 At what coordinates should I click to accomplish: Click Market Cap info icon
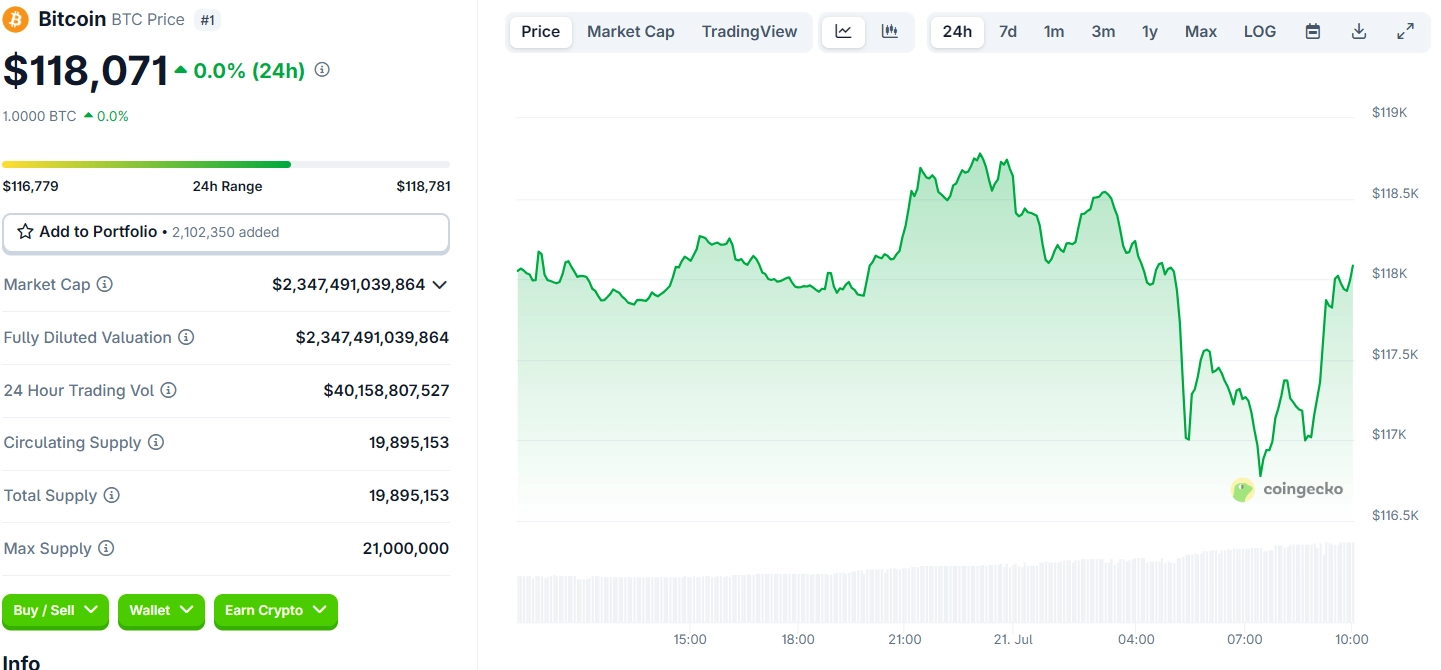point(104,284)
